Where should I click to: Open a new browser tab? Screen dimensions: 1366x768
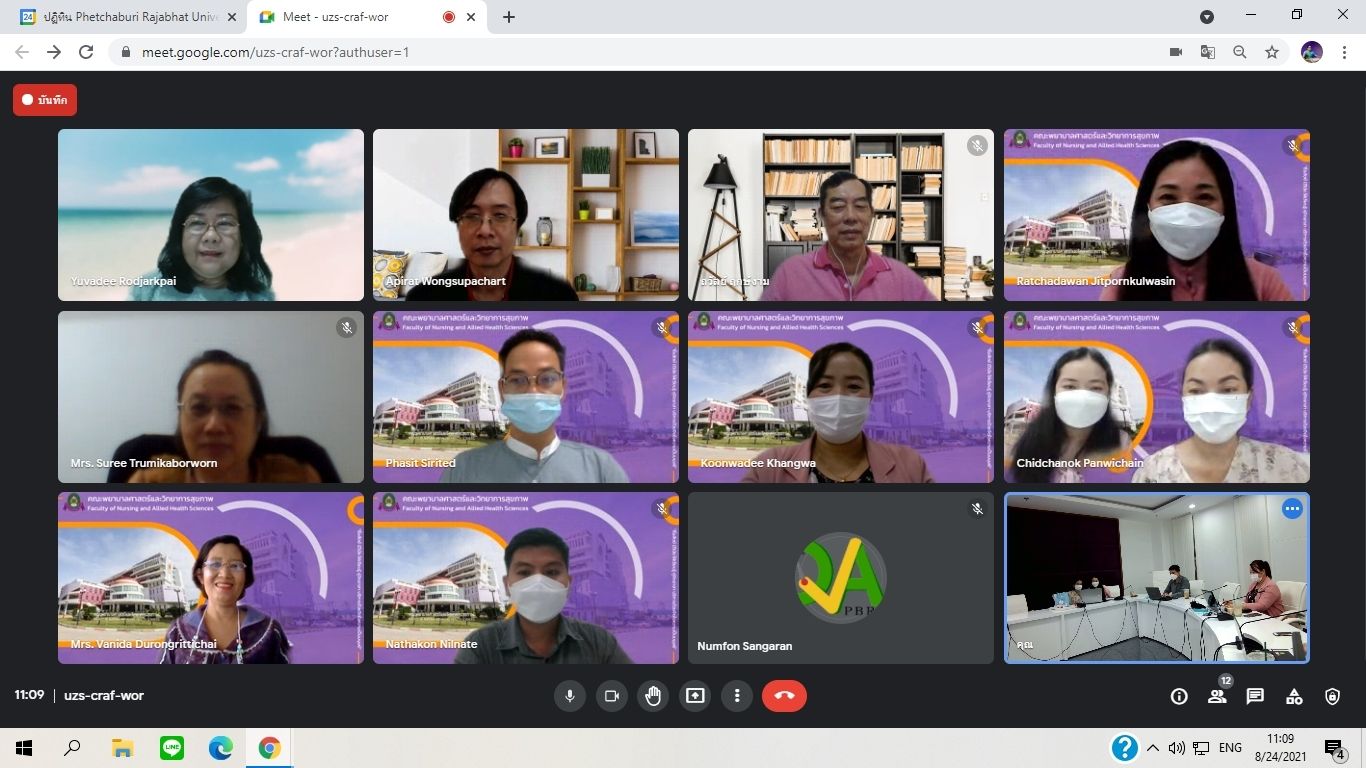pos(509,17)
